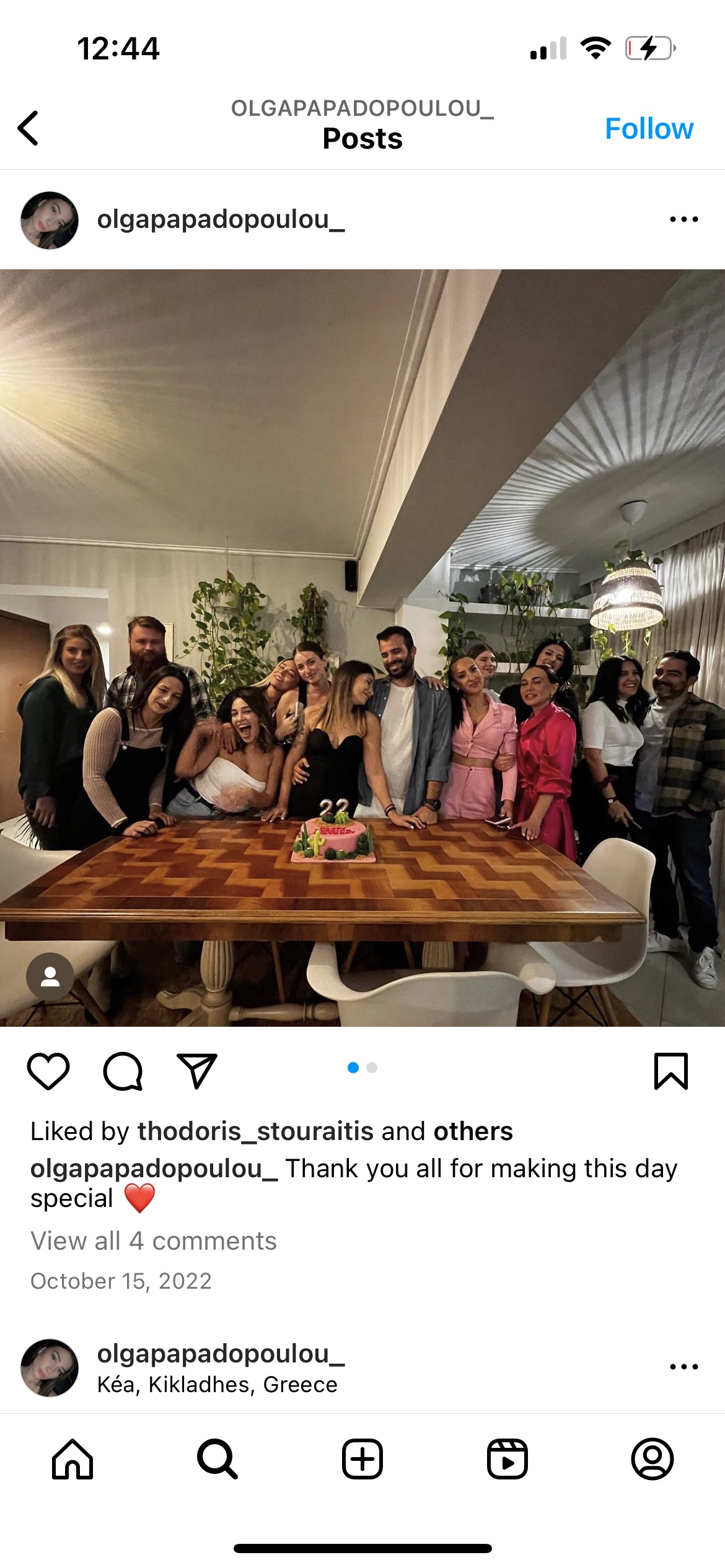Tap the heart icon to like post
The image size is (725, 1568).
pyautogui.click(x=48, y=1071)
